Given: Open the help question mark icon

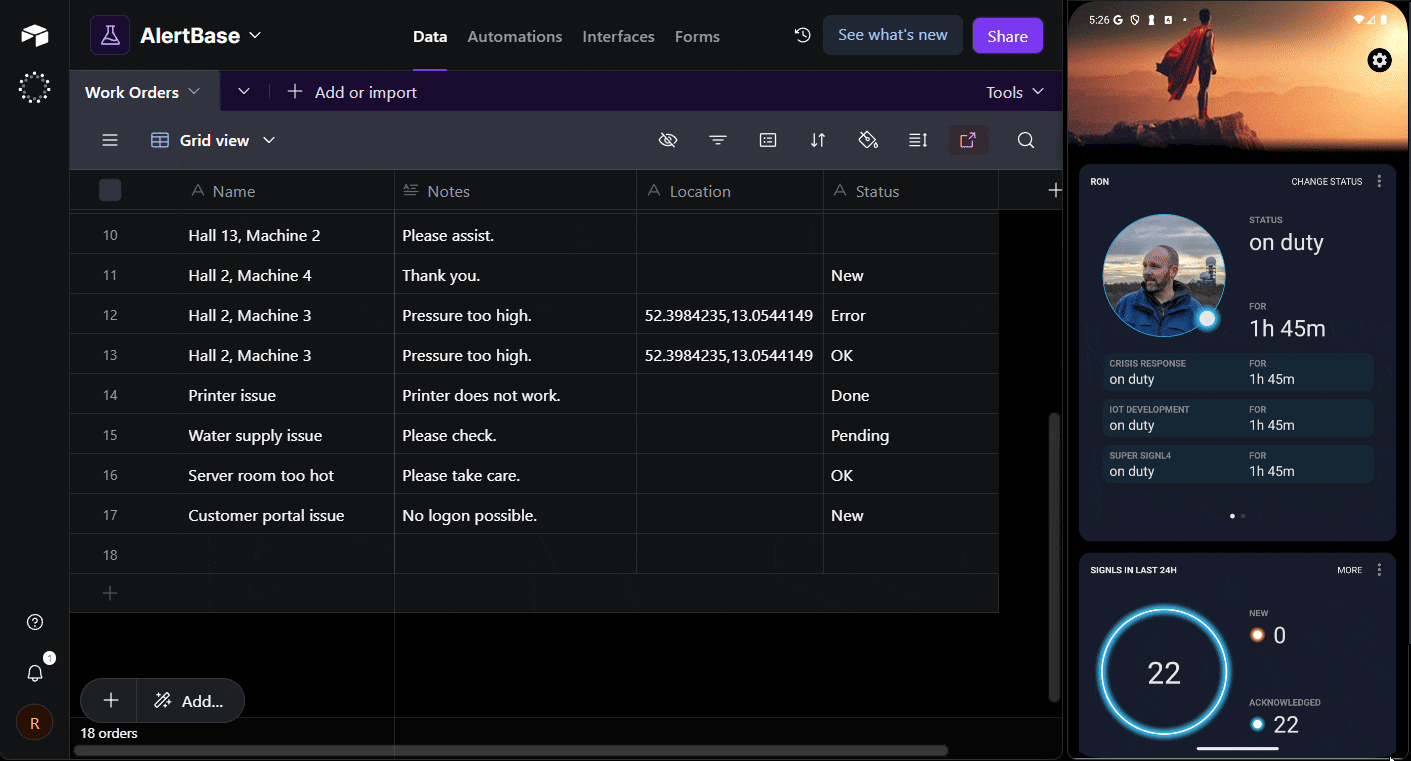Looking at the screenshot, I should [35, 622].
